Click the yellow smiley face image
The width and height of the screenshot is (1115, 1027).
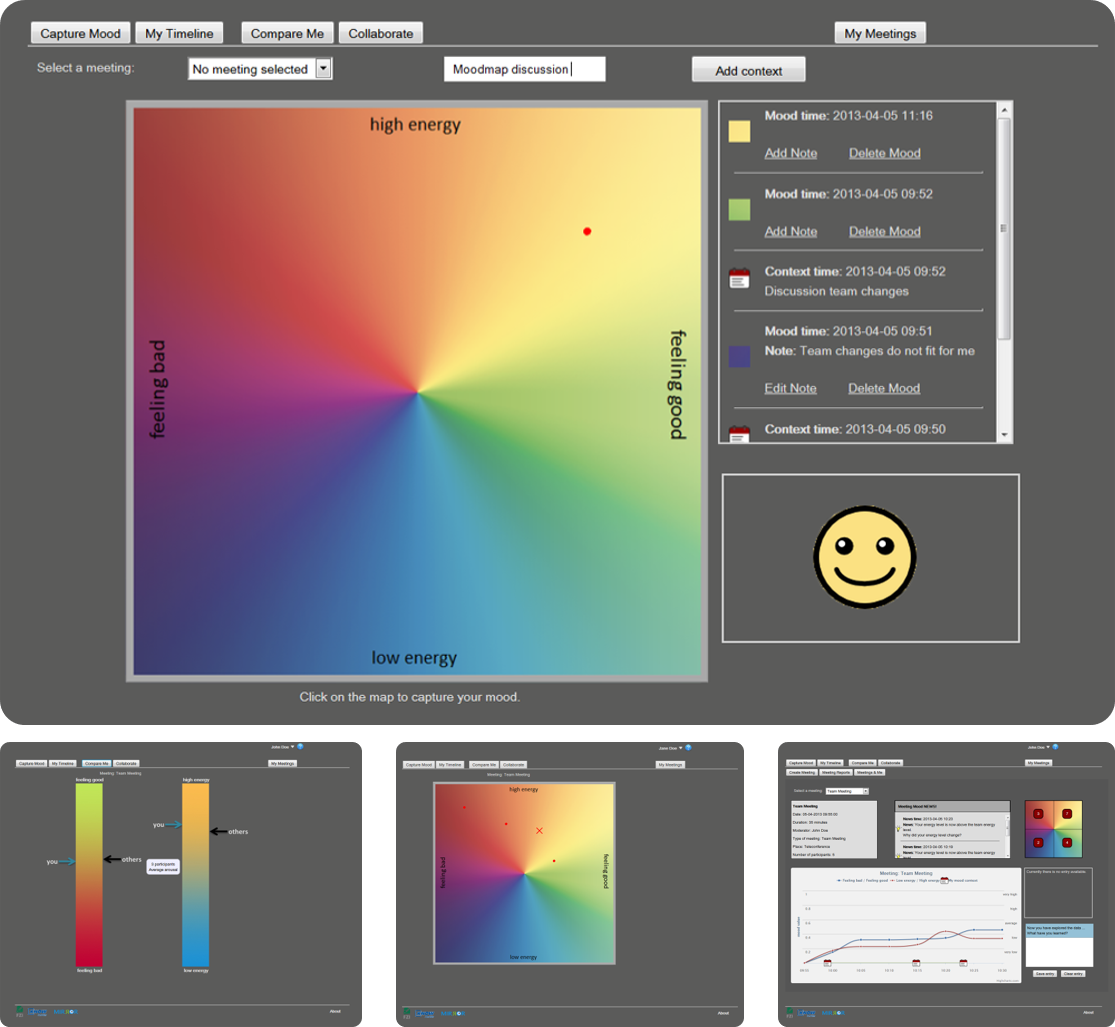pyautogui.click(x=865, y=558)
